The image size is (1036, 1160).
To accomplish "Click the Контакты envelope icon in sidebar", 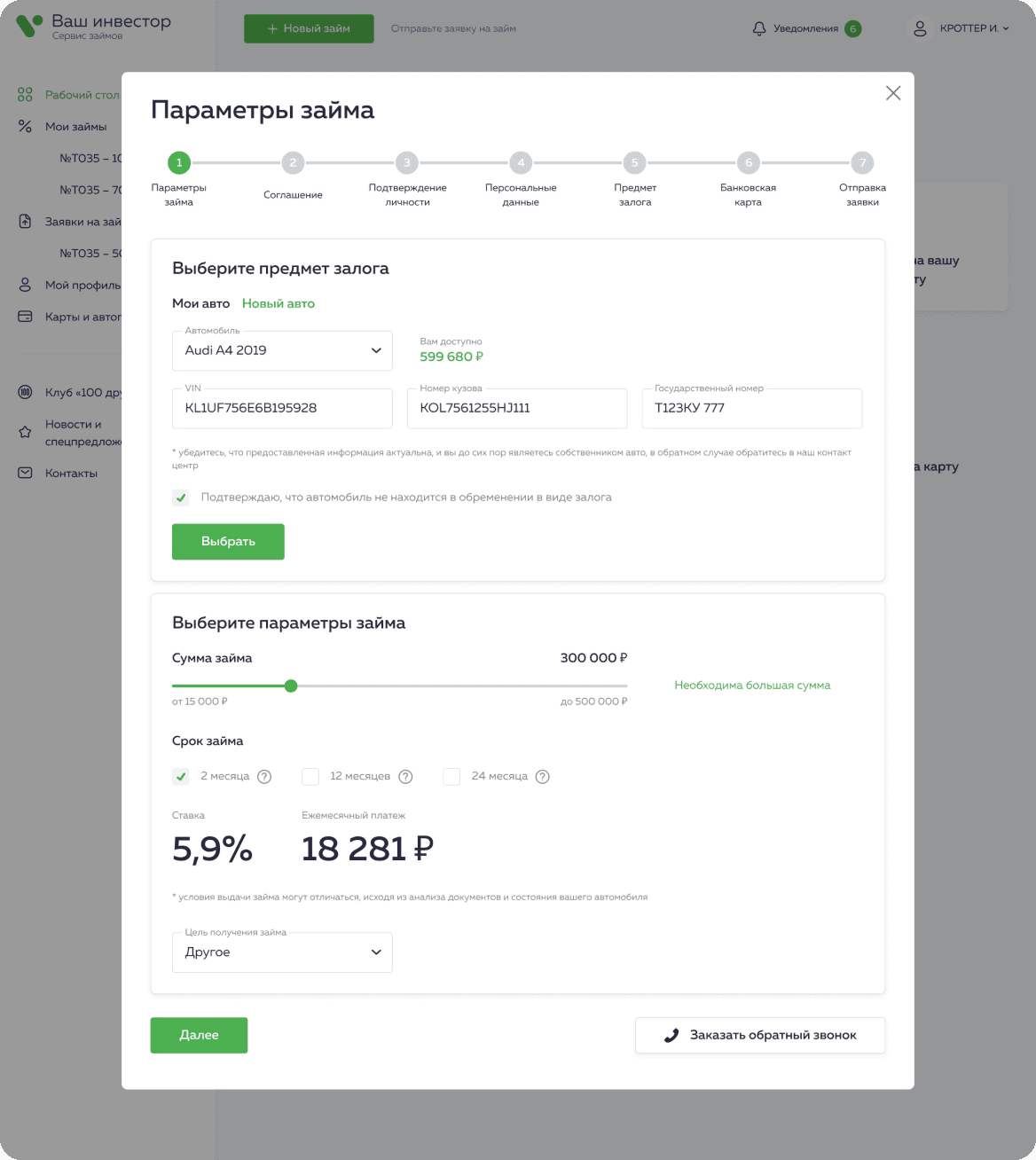I will click(x=25, y=474).
